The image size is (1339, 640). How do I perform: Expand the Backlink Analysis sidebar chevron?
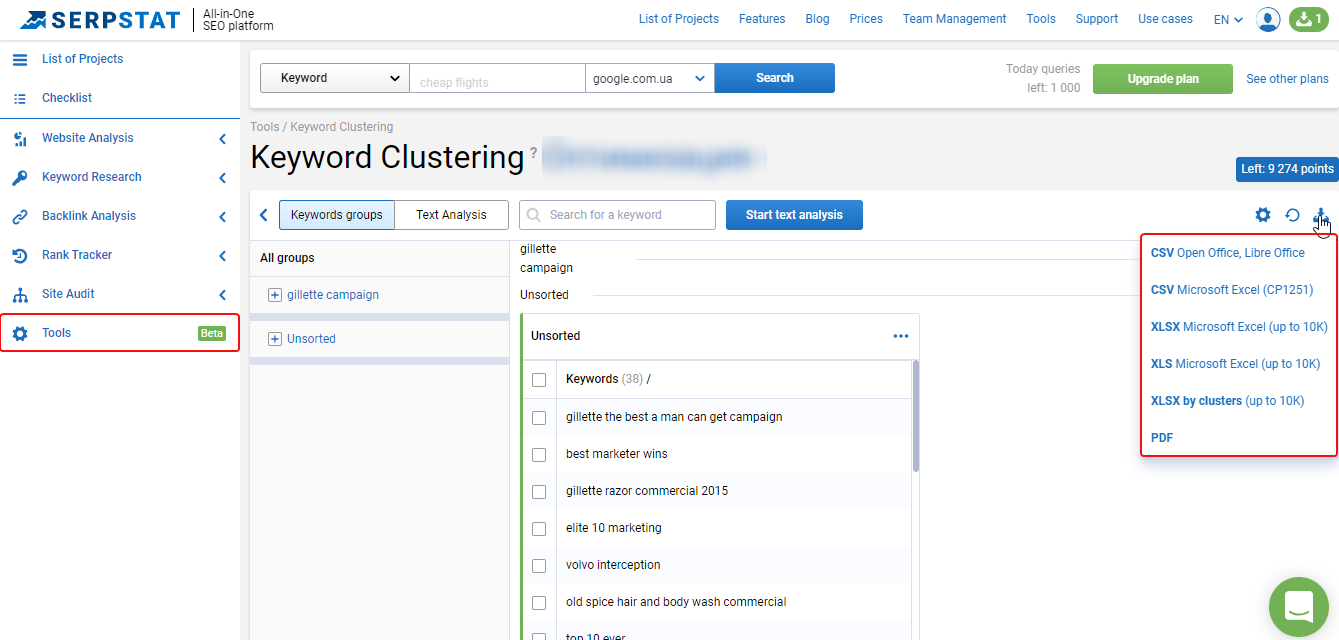click(222, 217)
